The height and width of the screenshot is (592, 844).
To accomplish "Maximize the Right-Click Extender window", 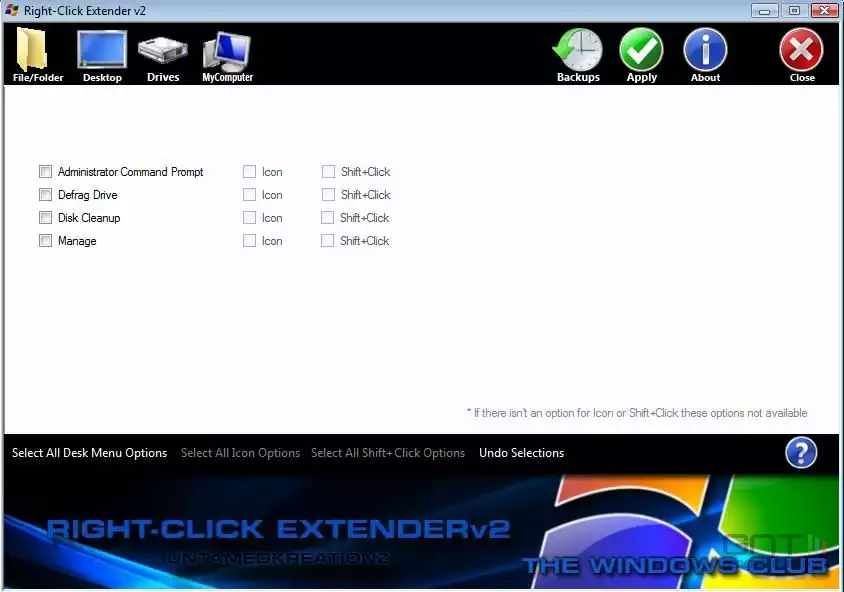I will 794,10.
